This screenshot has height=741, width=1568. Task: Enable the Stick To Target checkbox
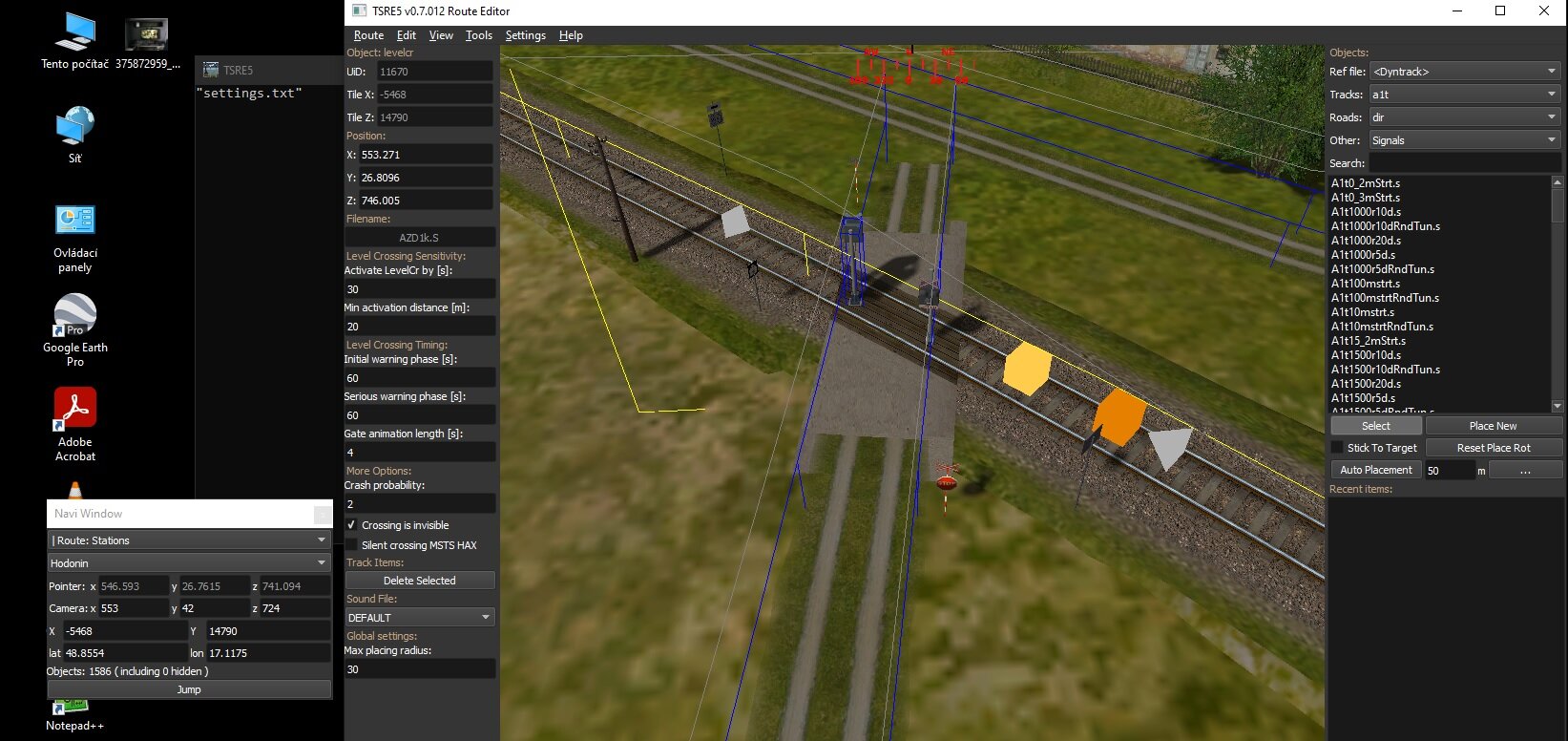1337,448
